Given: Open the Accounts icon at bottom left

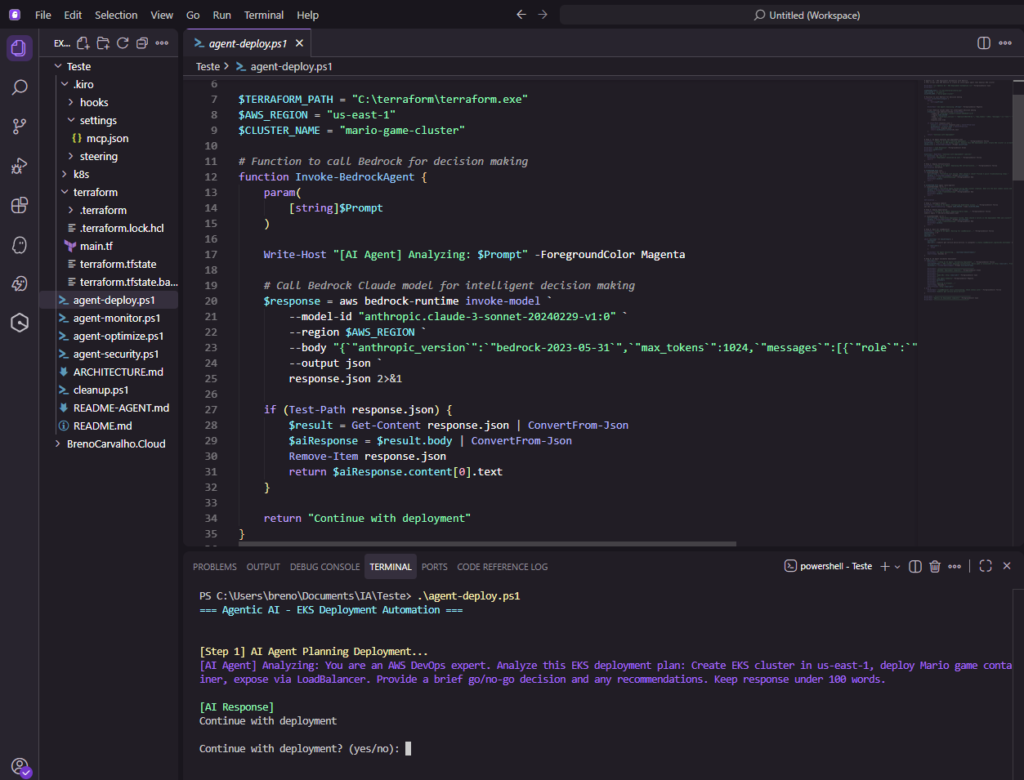Looking at the screenshot, I should (19, 766).
